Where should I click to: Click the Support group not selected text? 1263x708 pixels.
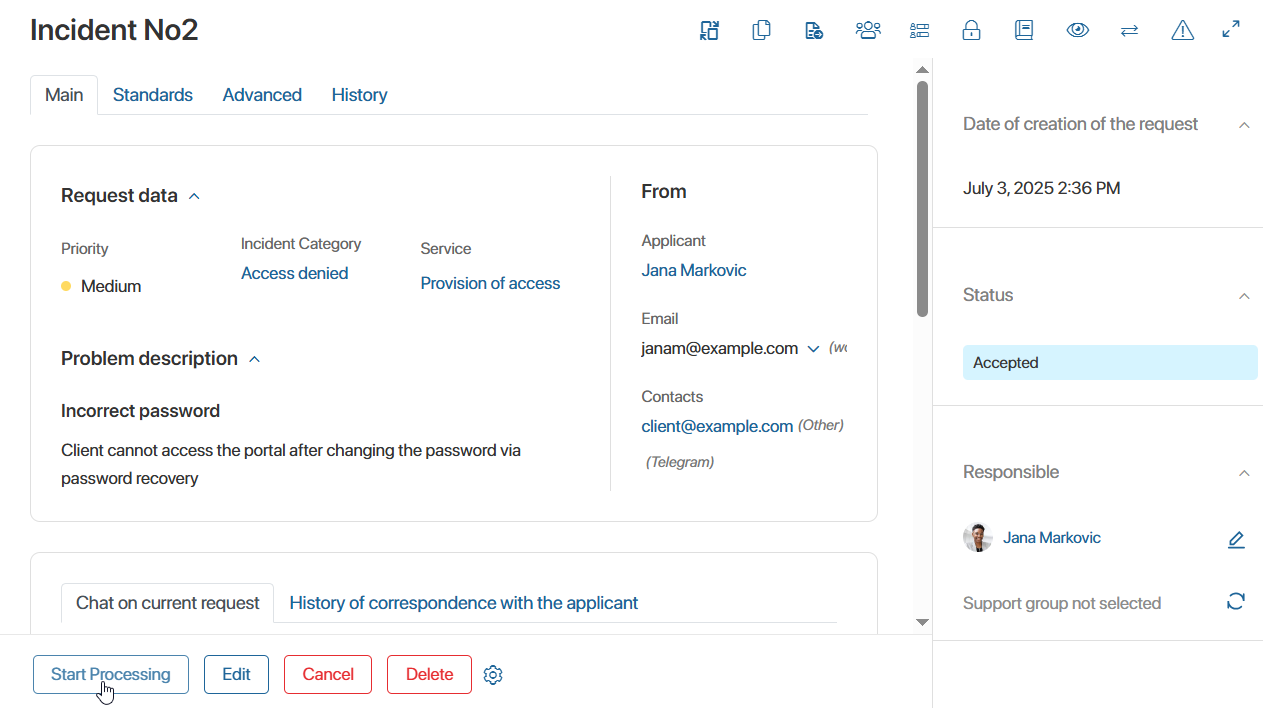click(1062, 603)
